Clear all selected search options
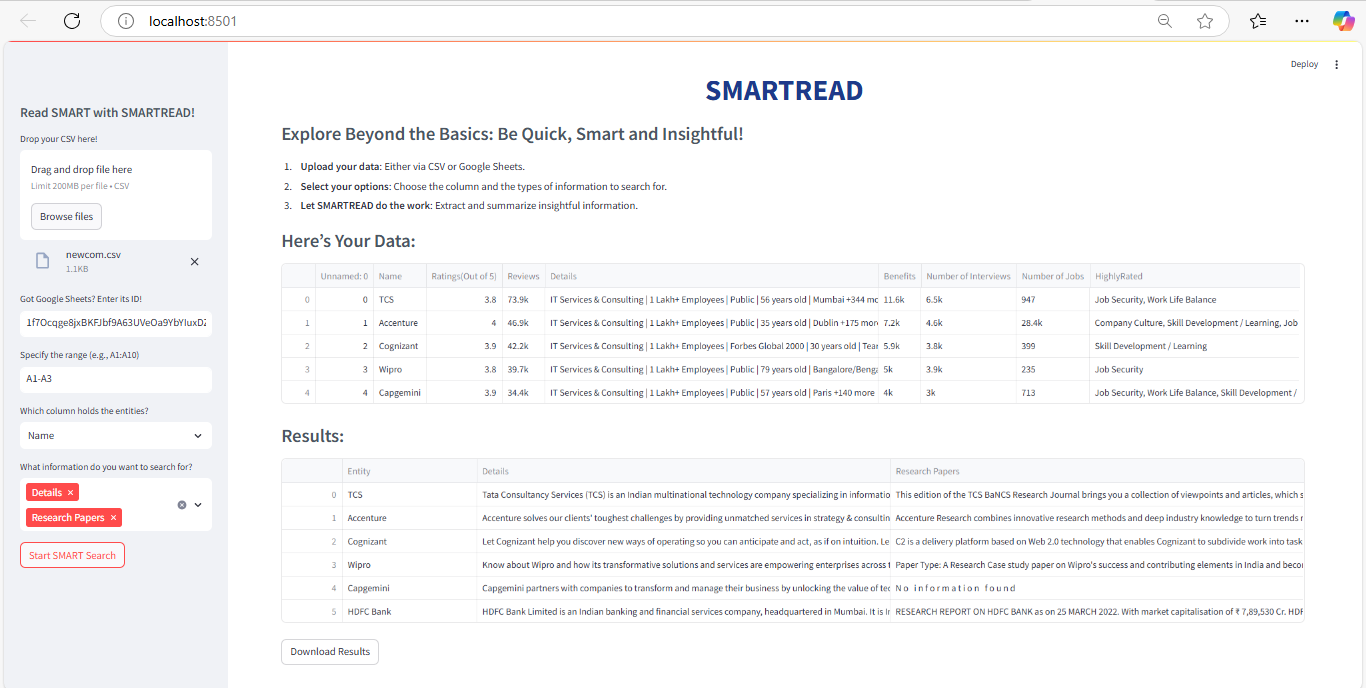This screenshot has width=1366, height=688. (181, 504)
